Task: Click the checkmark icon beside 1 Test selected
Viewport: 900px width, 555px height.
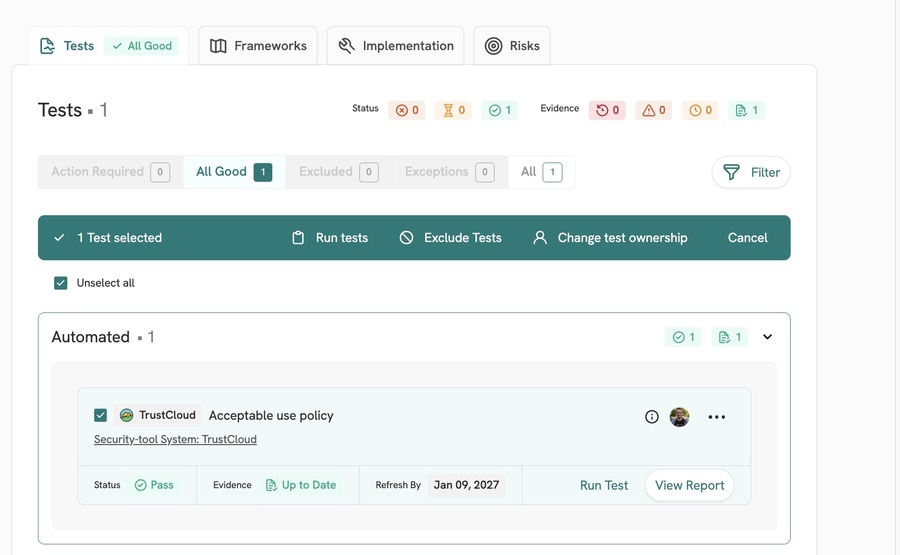Action: [59, 238]
